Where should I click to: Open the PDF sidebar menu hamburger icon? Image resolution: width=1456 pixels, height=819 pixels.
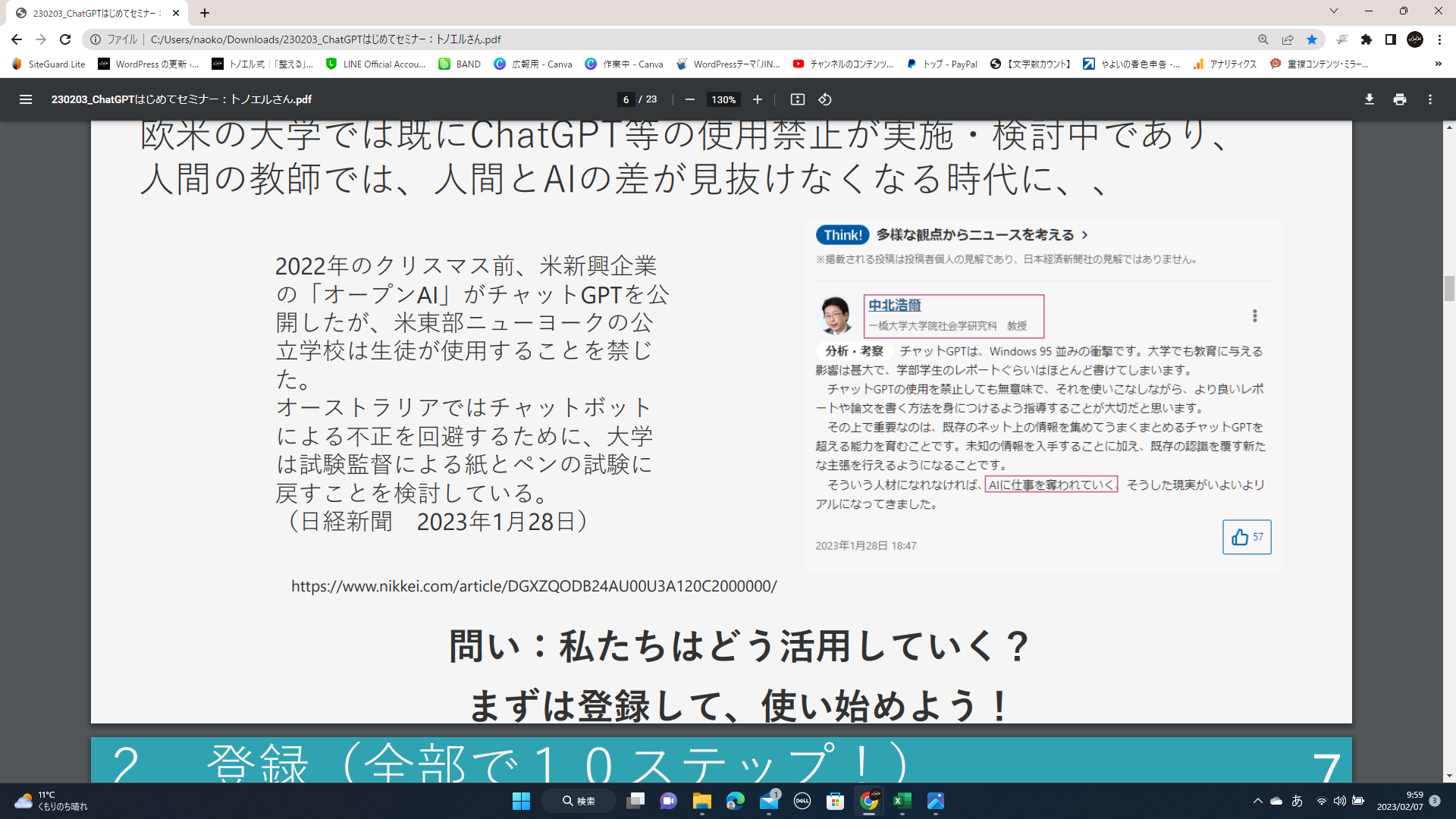pos(25,99)
